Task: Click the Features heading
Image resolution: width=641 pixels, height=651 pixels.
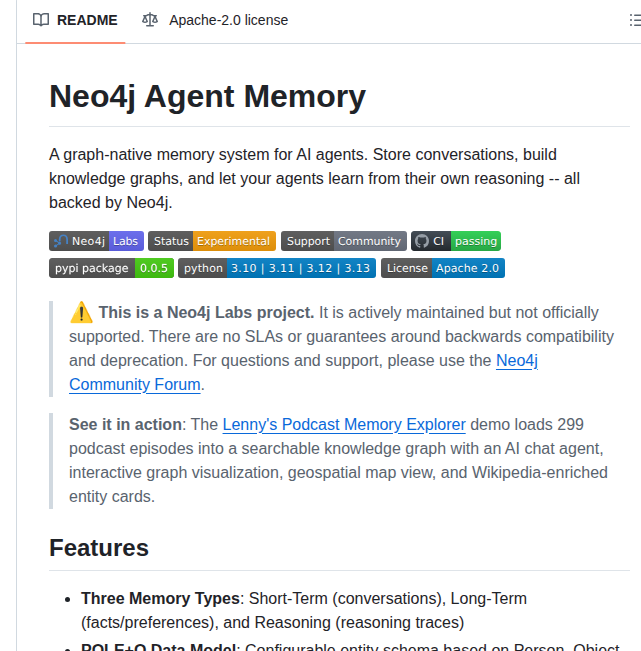Action: [x=99, y=547]
